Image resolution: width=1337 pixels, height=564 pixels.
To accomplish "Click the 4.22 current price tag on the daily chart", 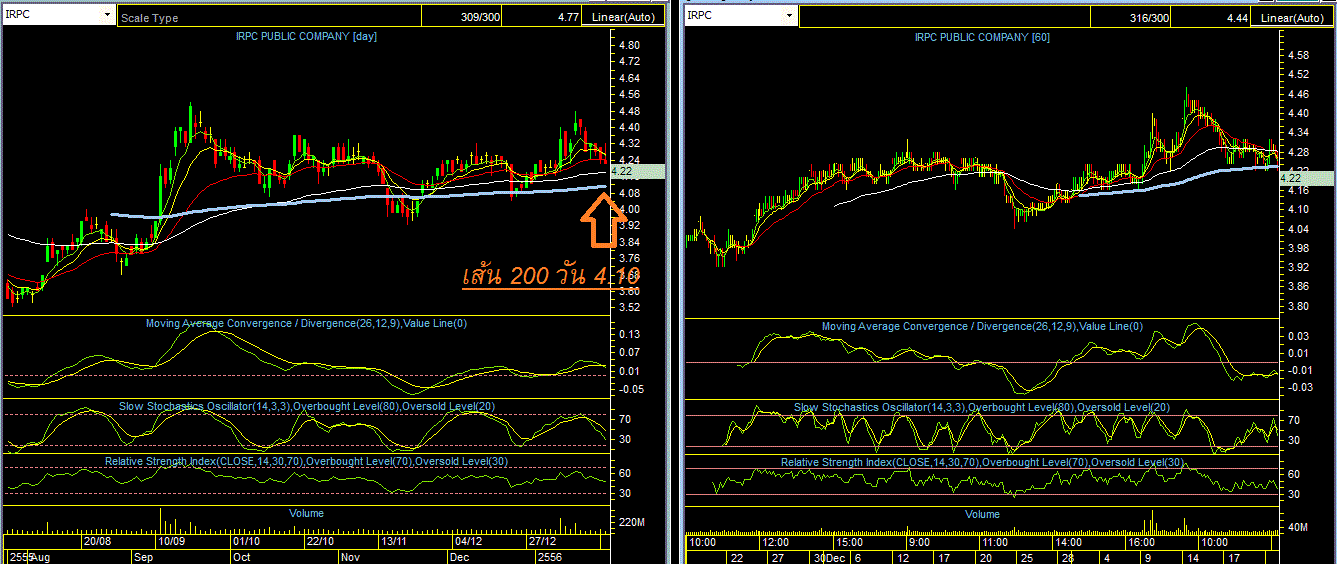I will pos(636,171).
